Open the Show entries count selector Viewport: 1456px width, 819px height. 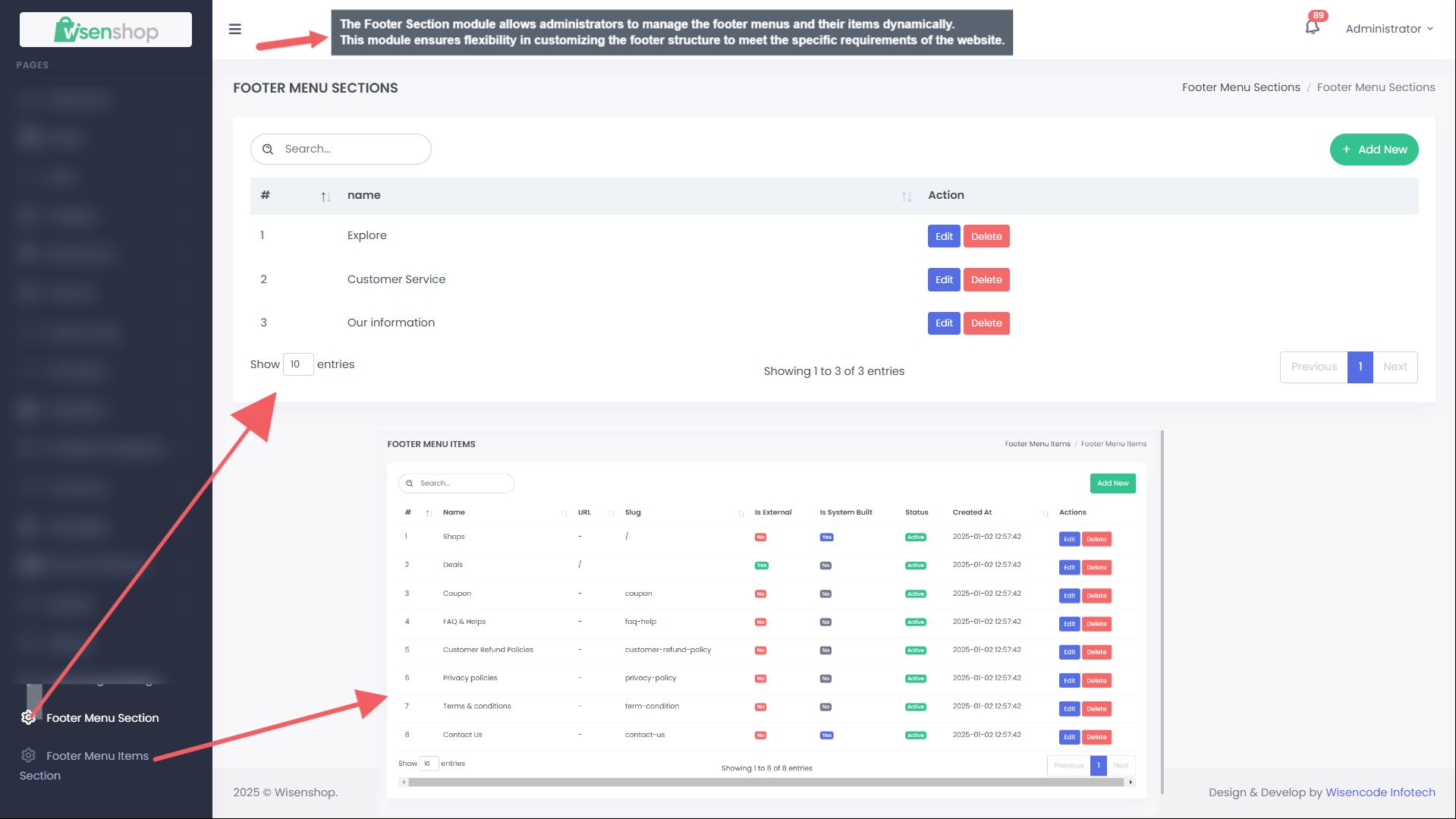(x=297, y=364)
